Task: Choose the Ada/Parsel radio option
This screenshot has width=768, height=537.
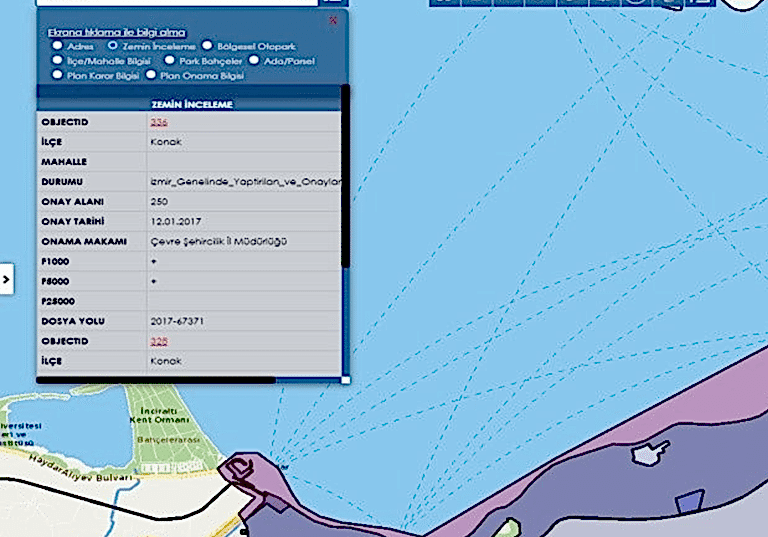Action: click(x=254, y=60)
